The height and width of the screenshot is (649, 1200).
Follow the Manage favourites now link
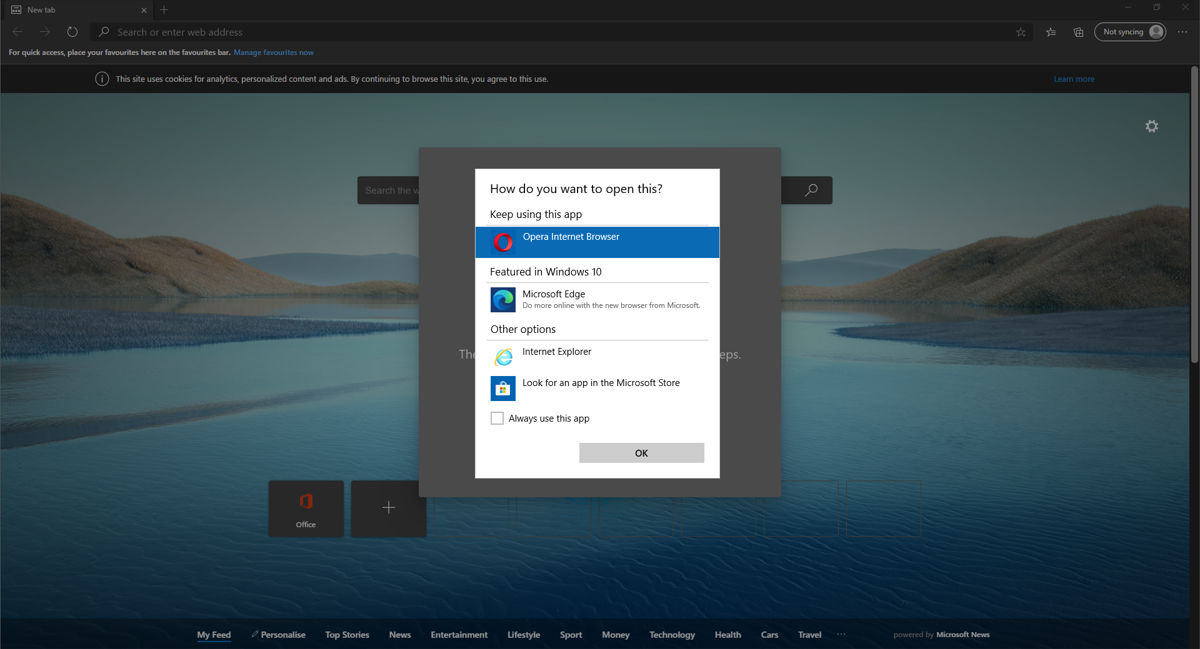click(273, 52)
